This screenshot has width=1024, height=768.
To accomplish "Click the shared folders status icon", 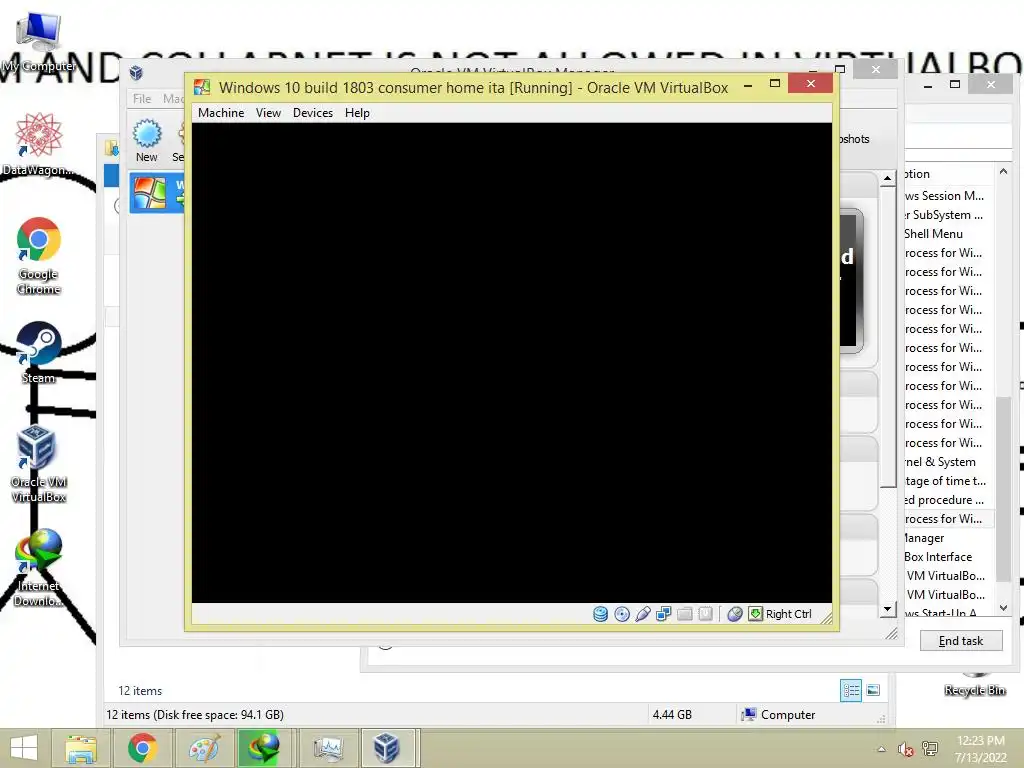I will 684,614.
